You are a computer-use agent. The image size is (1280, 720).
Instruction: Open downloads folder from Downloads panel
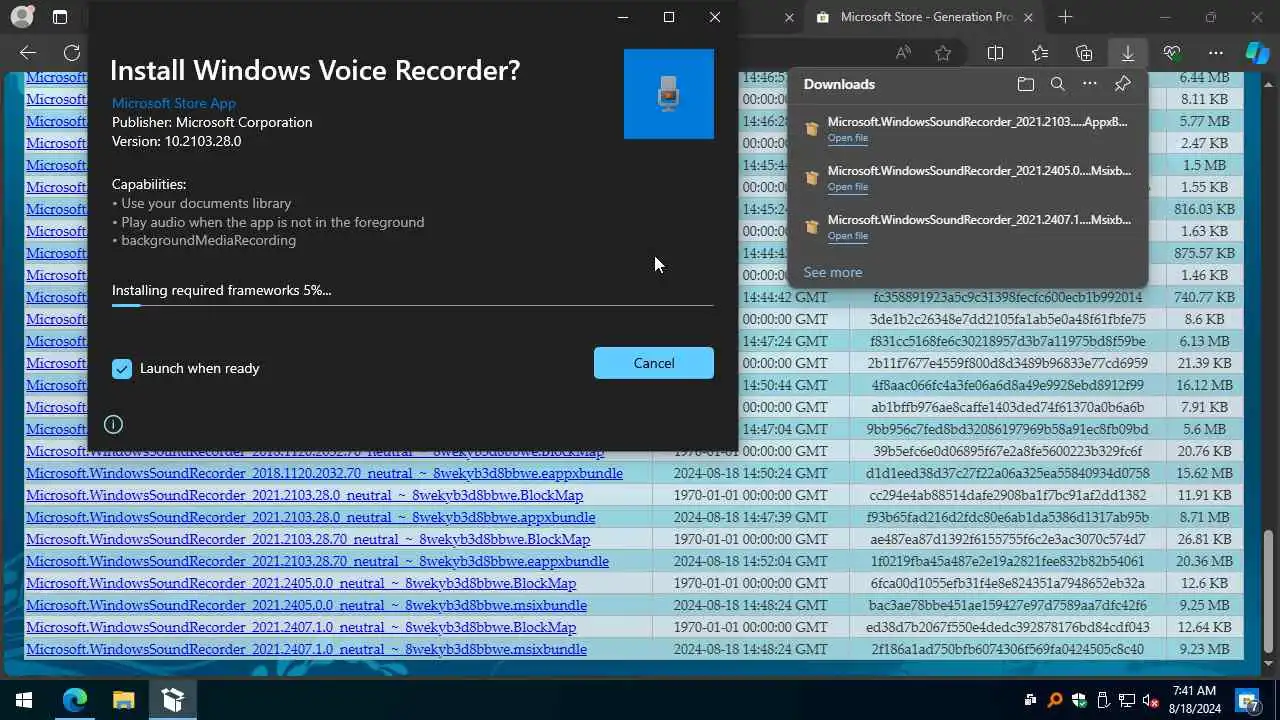pyautogui.click(x=1025, y=84)
